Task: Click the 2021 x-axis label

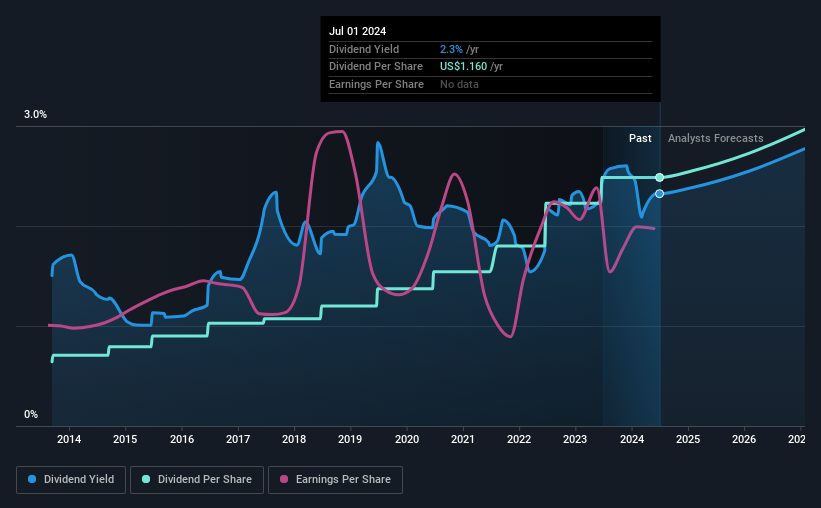Action: [463, 439]
